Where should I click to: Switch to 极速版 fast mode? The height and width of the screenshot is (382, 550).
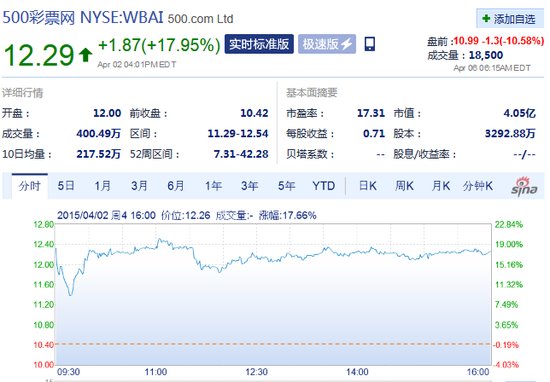(327, 44)
